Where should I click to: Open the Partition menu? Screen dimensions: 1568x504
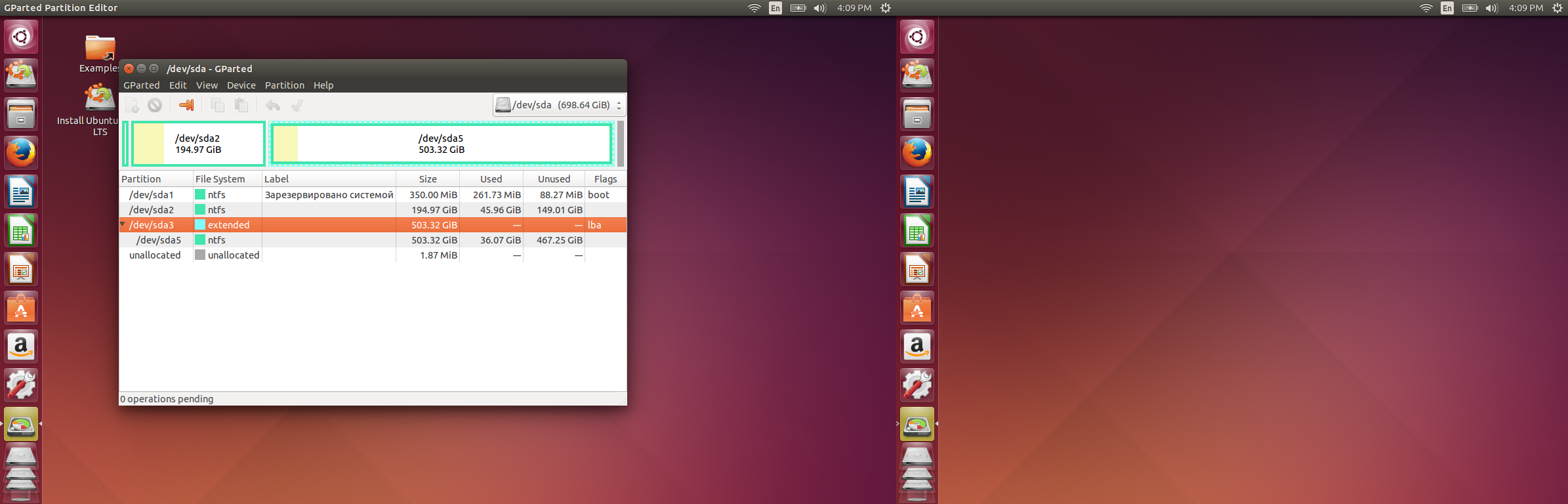tap(284, 85)
